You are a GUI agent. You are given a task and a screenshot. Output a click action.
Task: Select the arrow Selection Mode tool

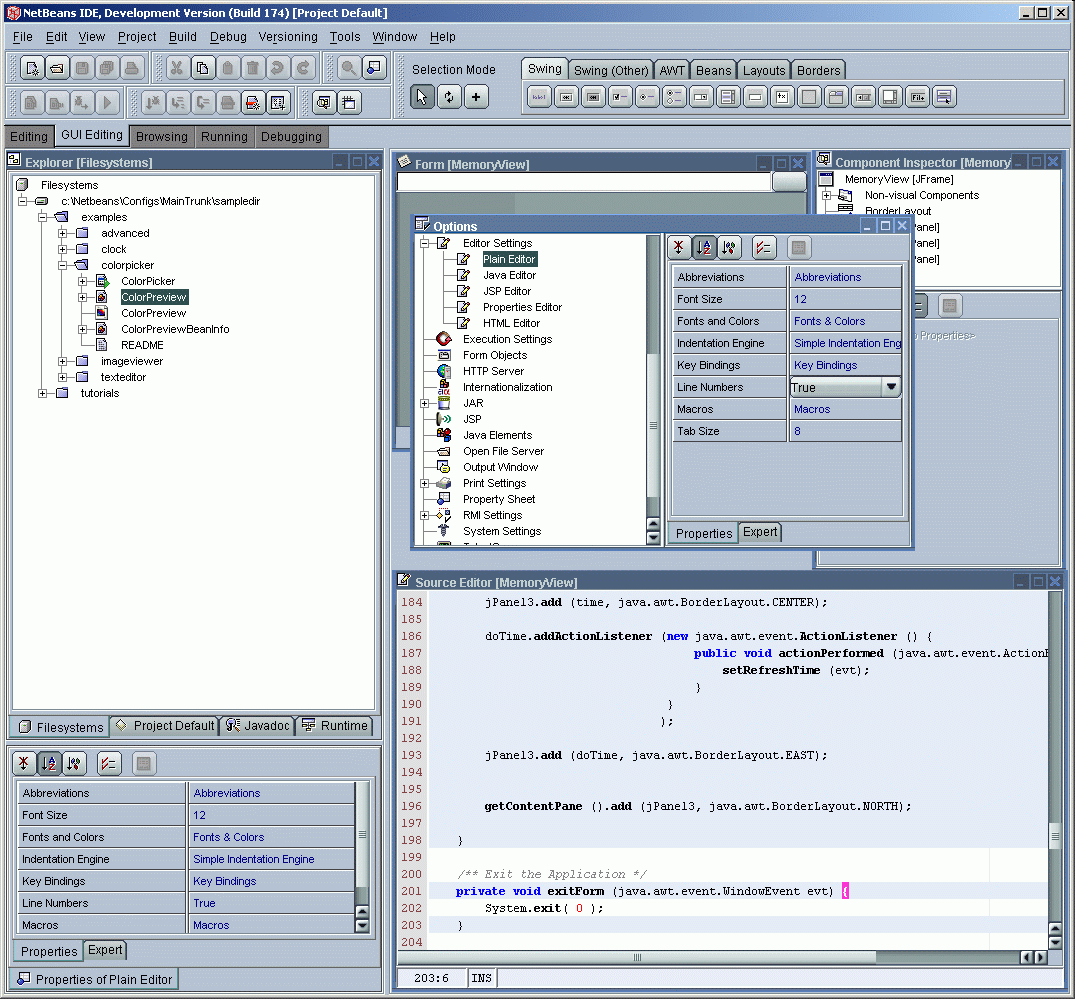point(422,97)
